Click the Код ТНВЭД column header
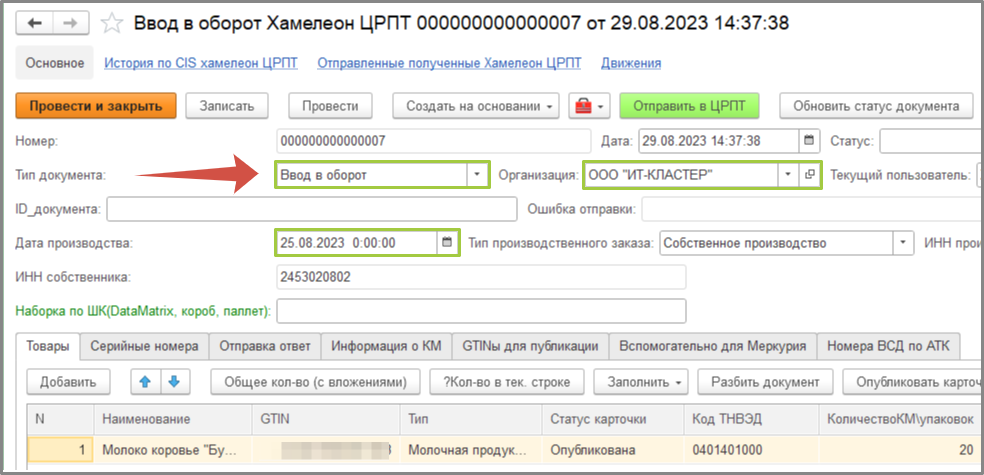984x475 pixels. (751, 419)
